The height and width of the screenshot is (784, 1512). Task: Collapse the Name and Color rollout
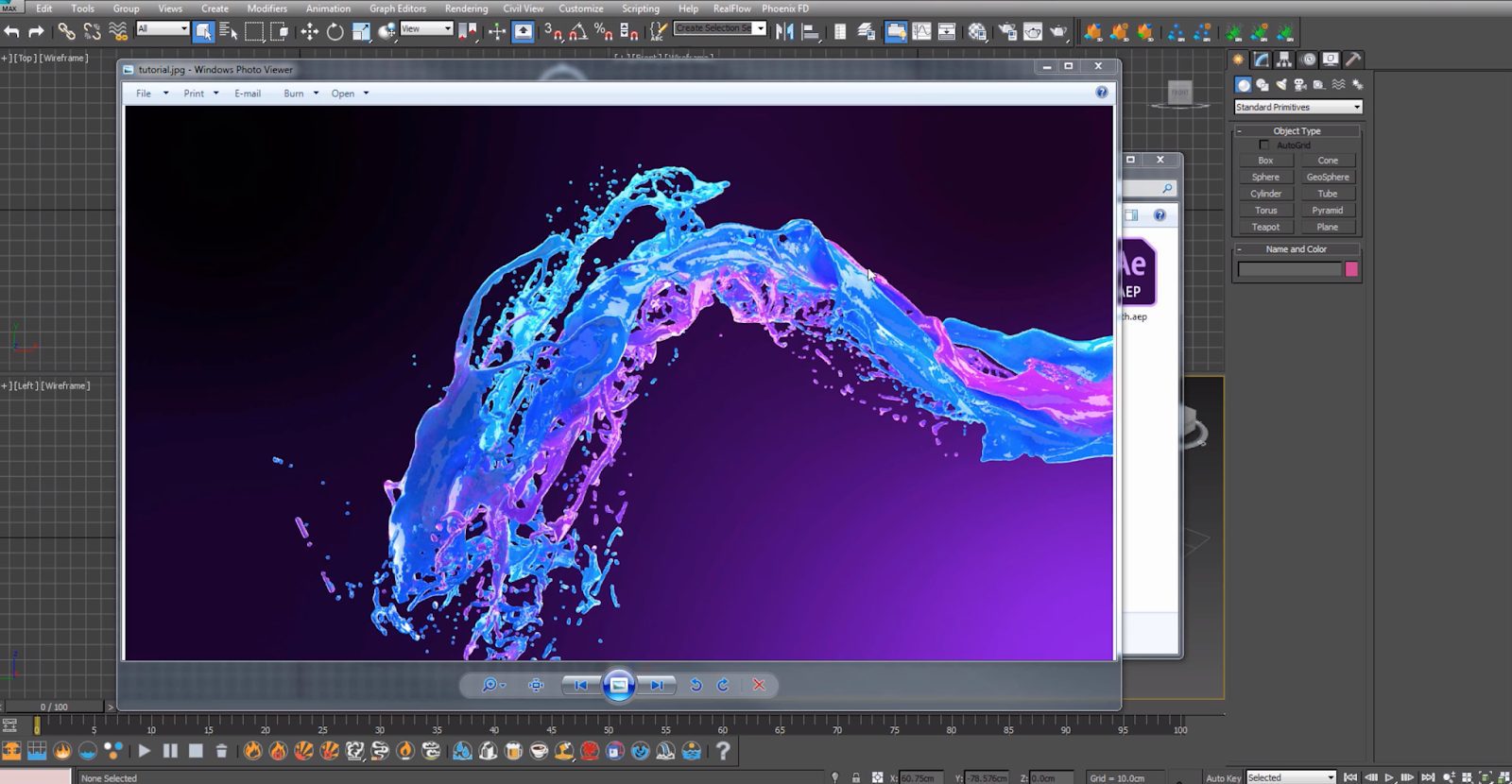(1297, 249)
